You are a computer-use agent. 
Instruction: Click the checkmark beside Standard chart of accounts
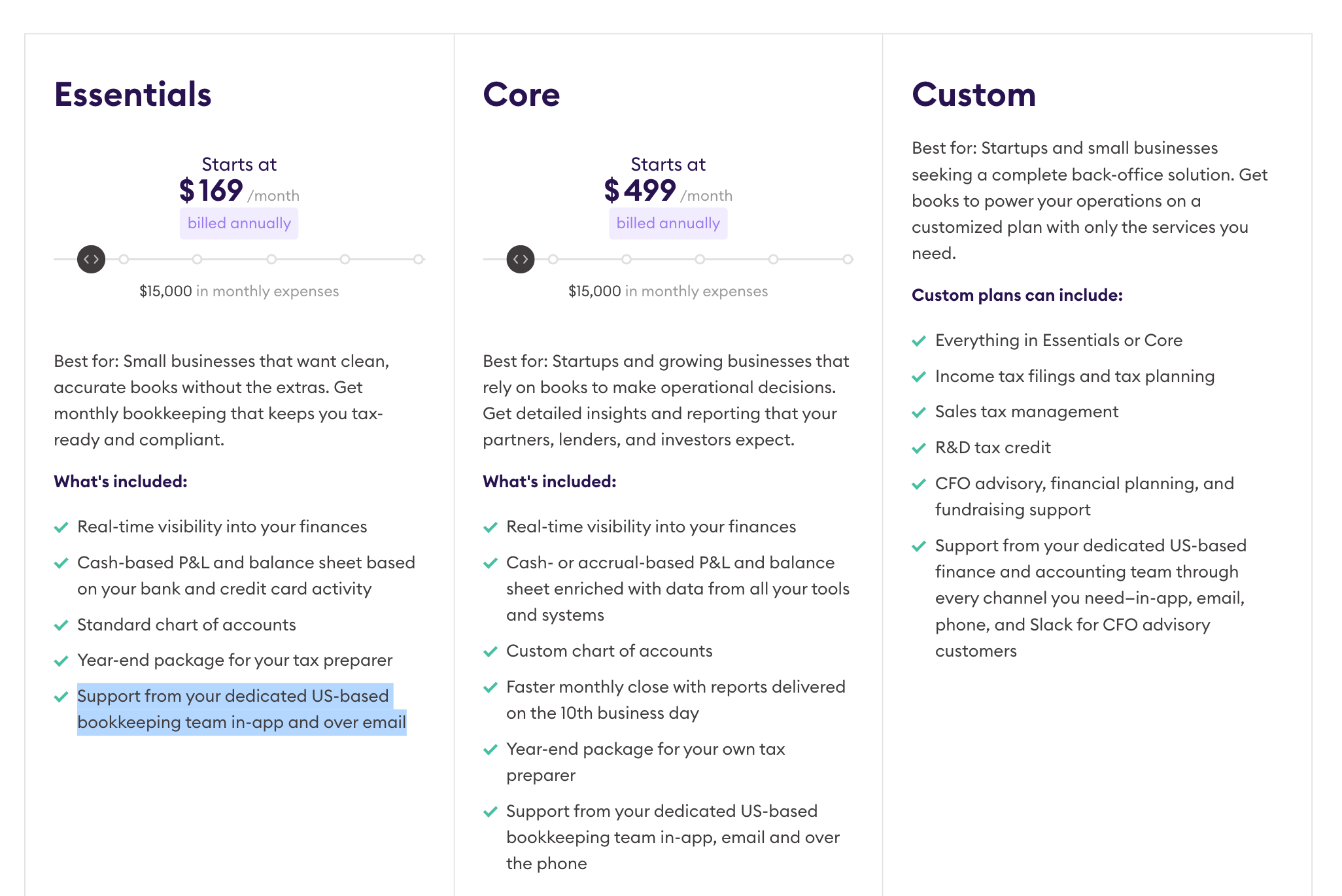[61, 625]
